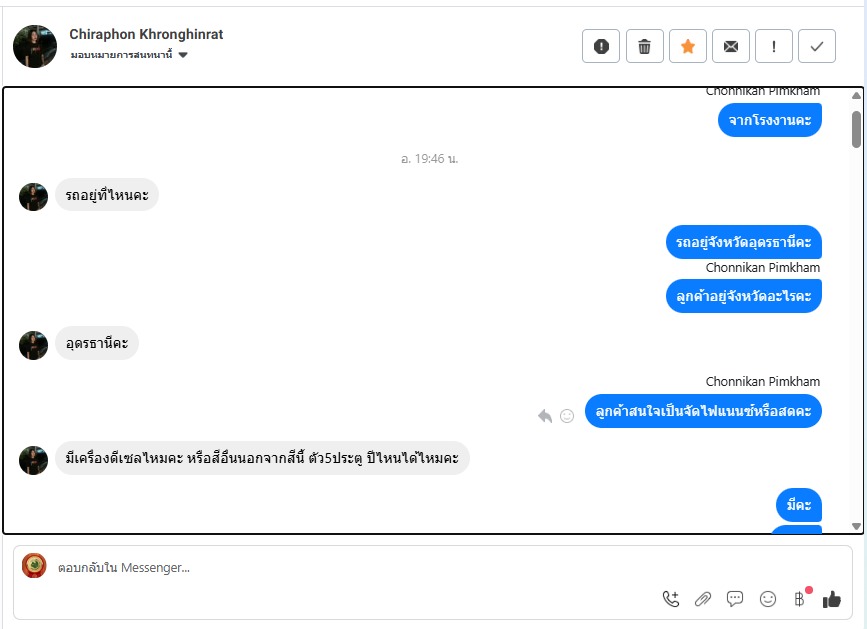Attach a file using paperclip icon
The image size is (867, 629).
click(x=703, y=599)
